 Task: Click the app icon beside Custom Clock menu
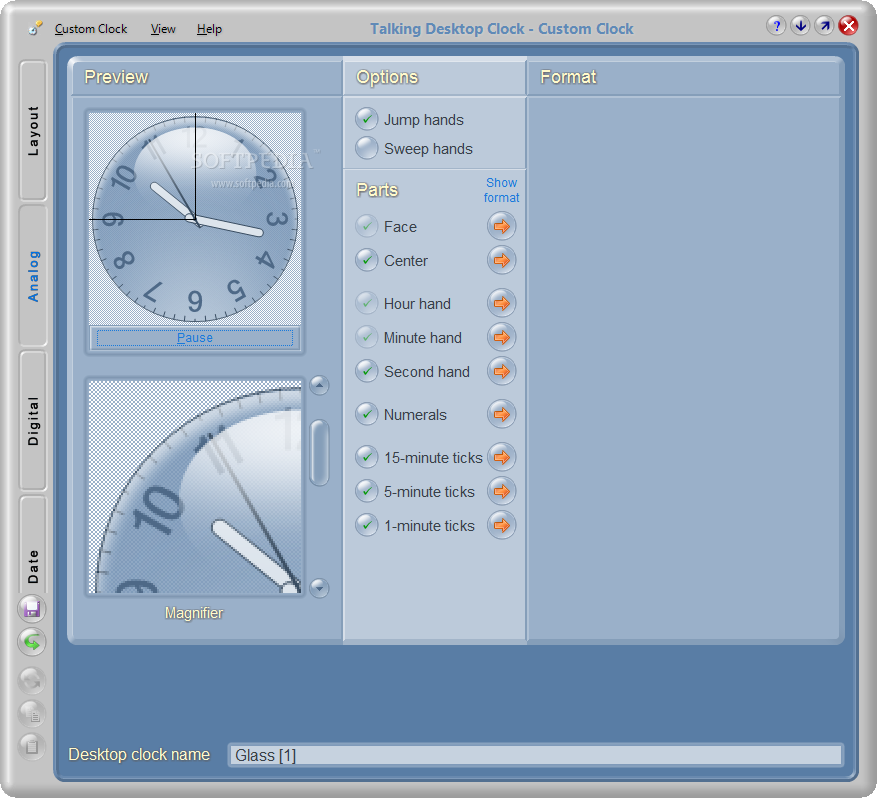click(x=35, y=28)
